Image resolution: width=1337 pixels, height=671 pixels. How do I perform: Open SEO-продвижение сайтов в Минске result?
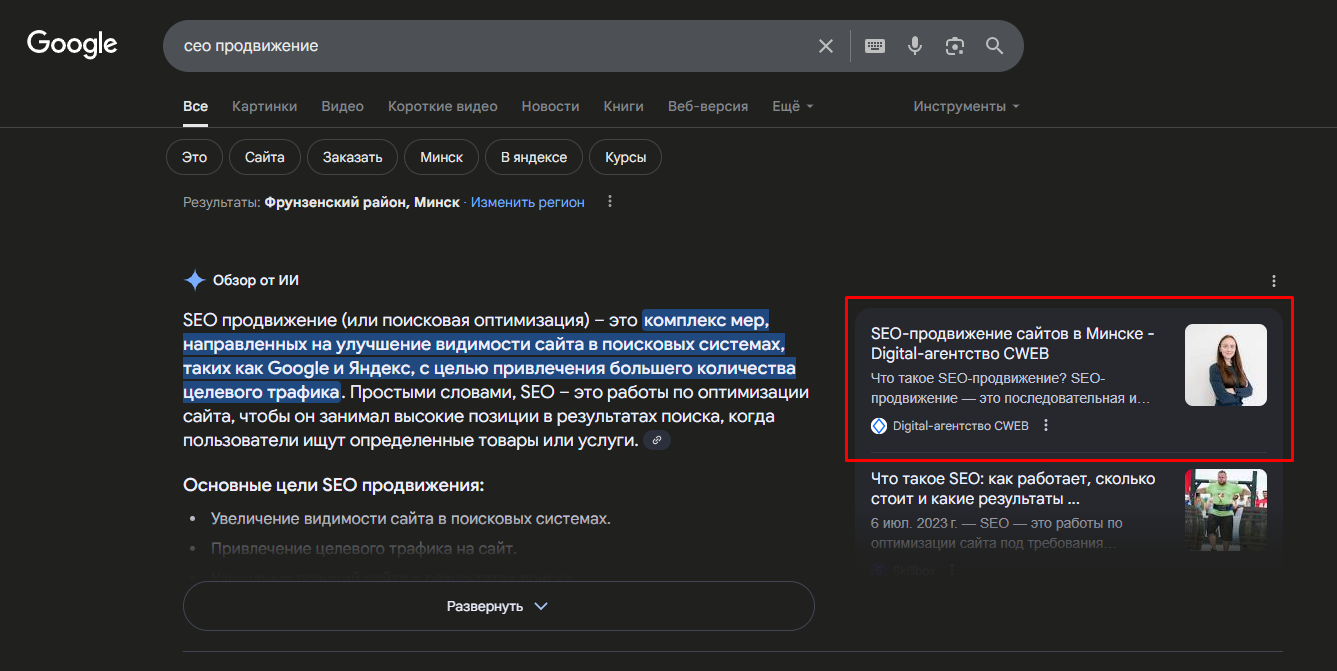pyautogui.click(x=1013, y=343)
